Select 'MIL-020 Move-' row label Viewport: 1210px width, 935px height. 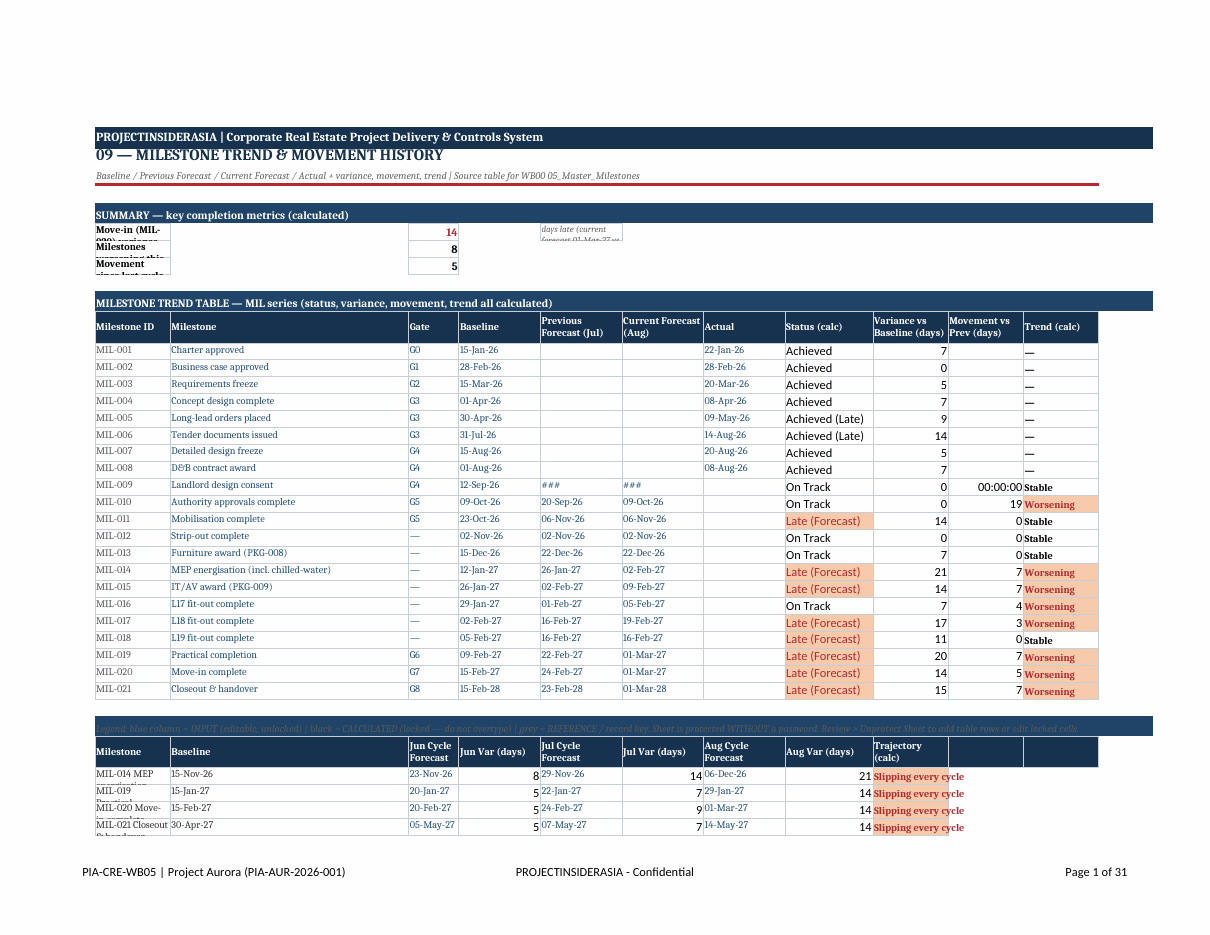click(x=132, y=809)
